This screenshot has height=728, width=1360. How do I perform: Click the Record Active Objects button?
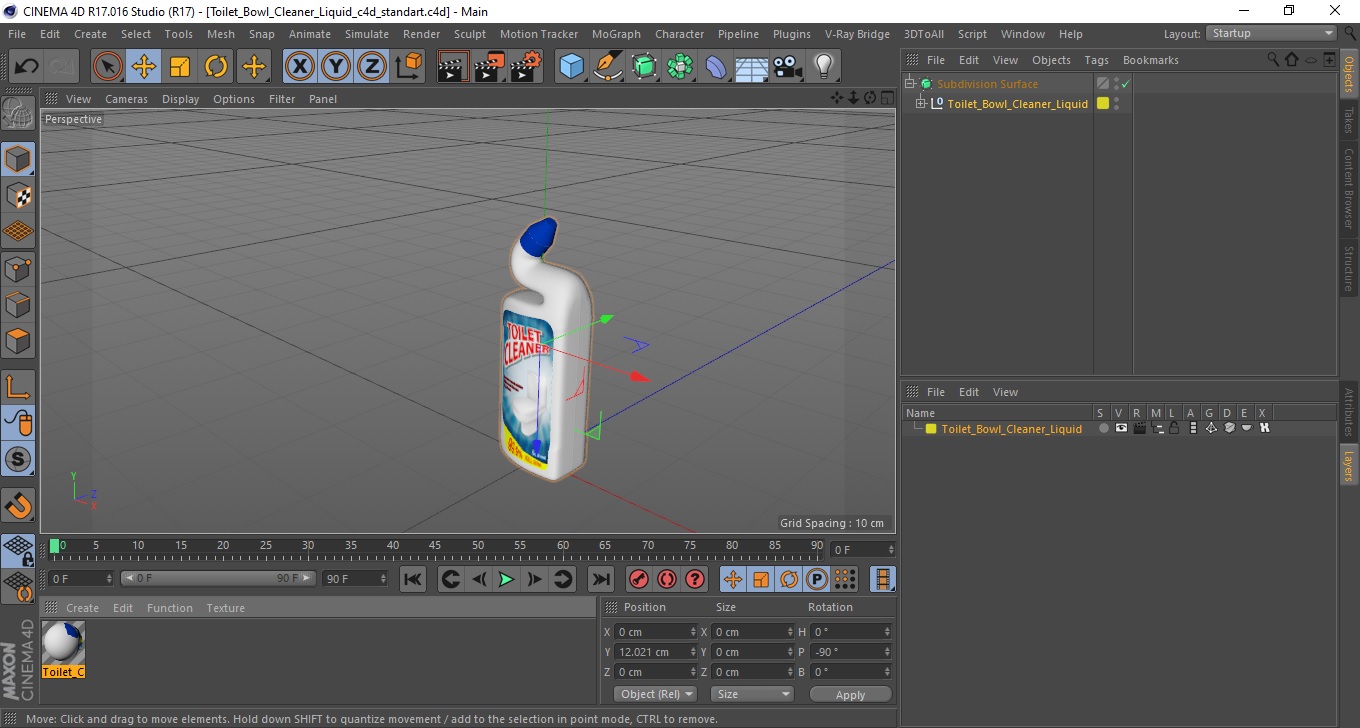[x=638, y=579]
